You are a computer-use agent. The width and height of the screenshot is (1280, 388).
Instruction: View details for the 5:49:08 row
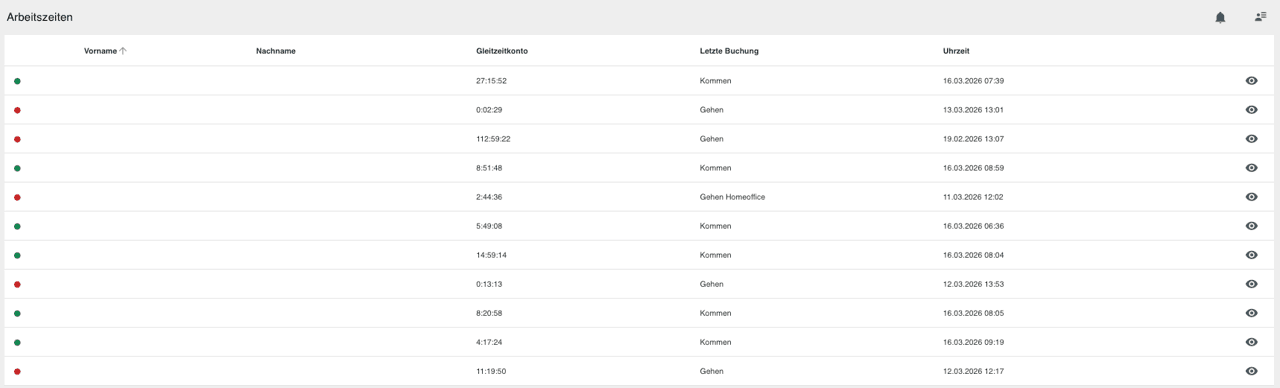click(x=1251, y=226)
